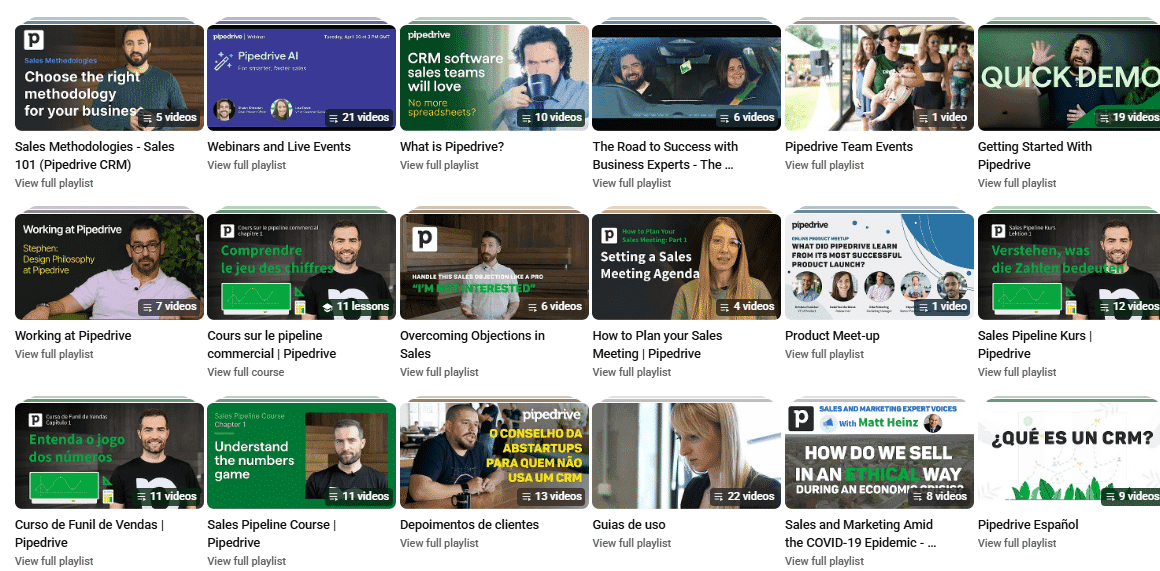Click the 7 videos badge on Working at Pipedrive
The image size is (1160, 571).
click(x=169, y=306)
